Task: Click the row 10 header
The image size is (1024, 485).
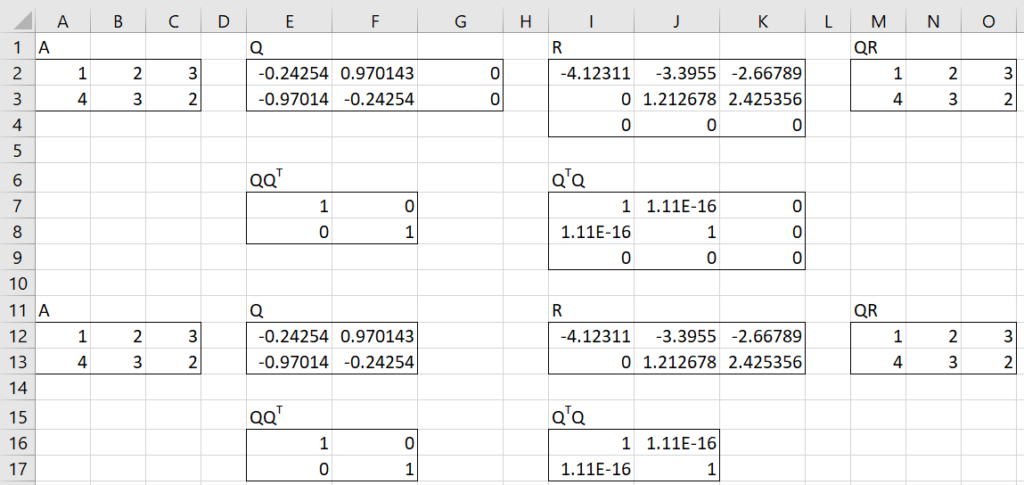Action: pos(15,283)
